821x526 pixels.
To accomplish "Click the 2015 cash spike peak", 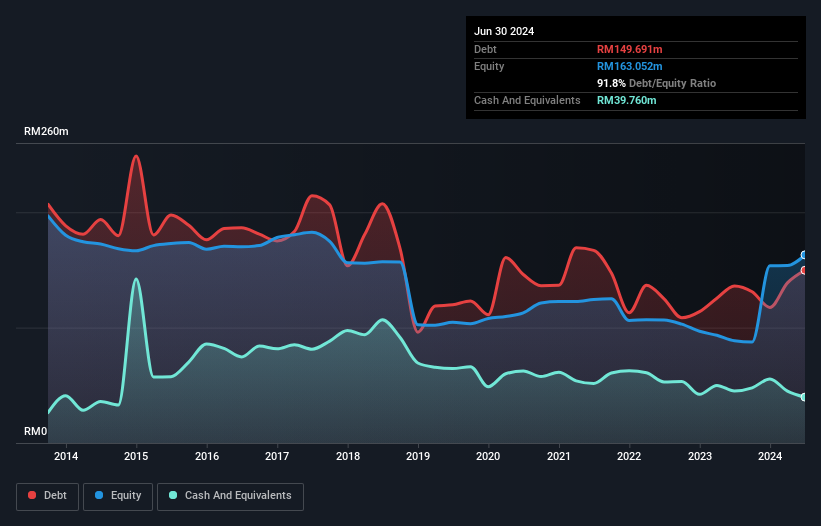I will (136, 279).
